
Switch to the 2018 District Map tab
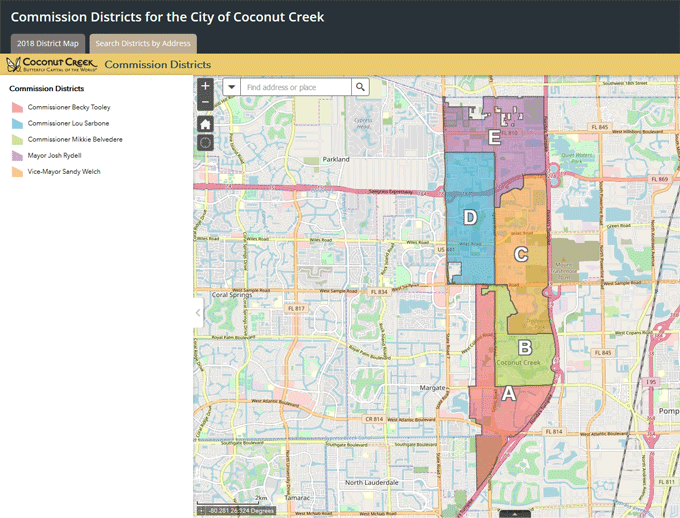pos(48,43)
